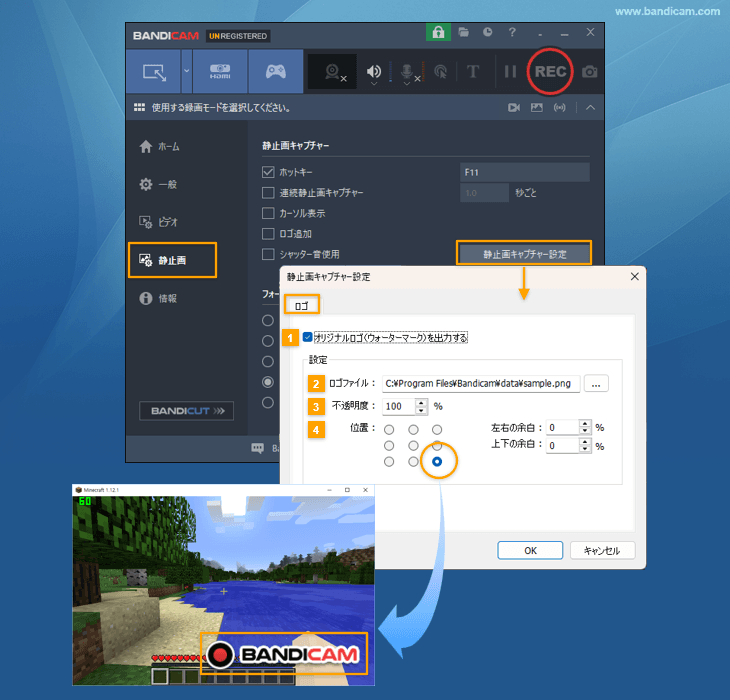Select the first format radio button
730x700 pixels.
click(x=268, y=321)
